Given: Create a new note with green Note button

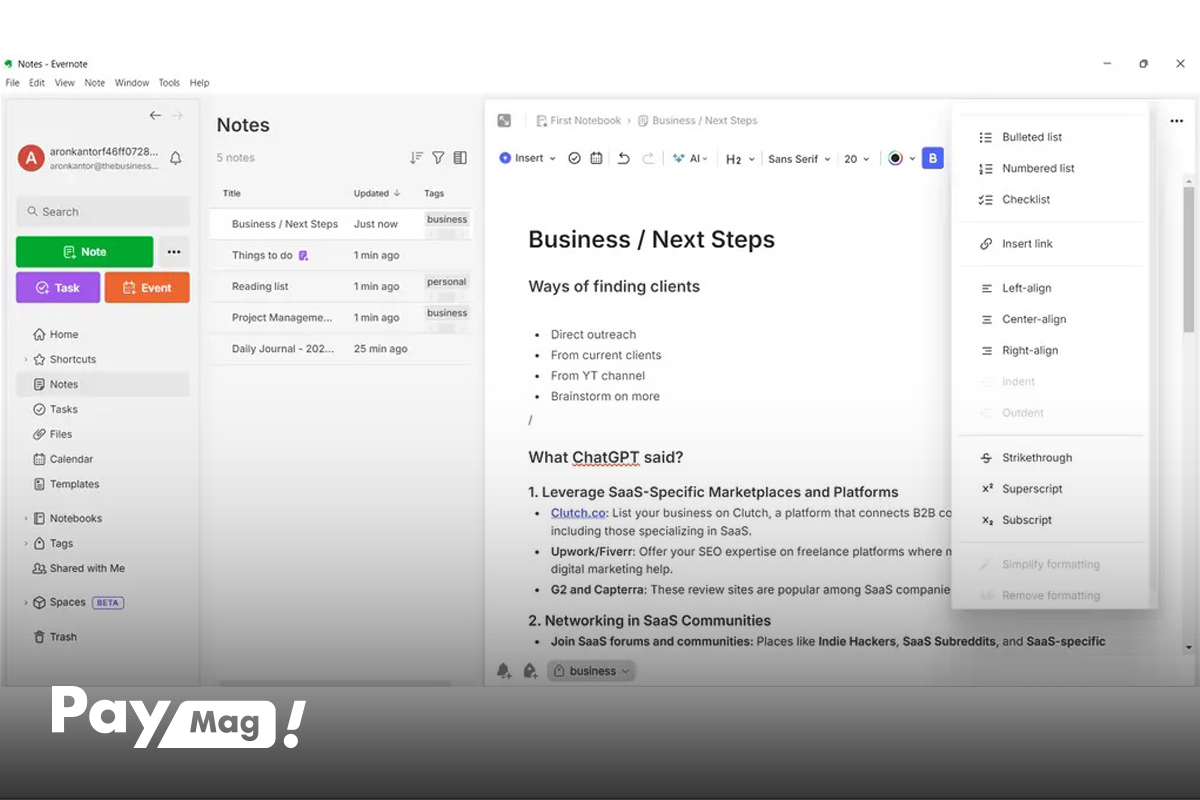Looking at the screenshot, I should pyautogui.click(x=85, y=252).
